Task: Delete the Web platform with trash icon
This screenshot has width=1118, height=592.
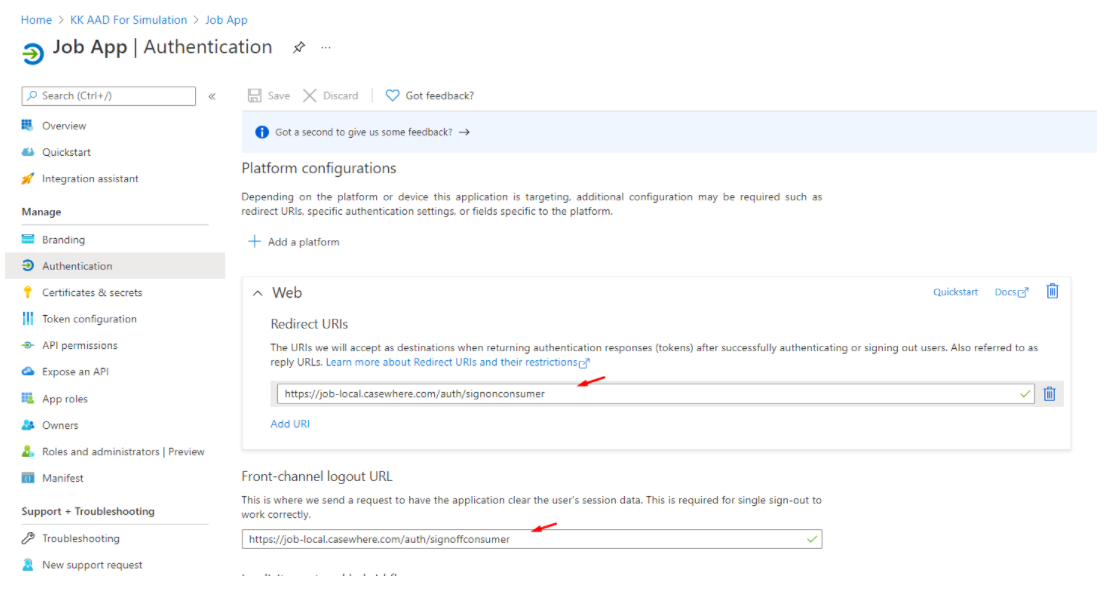Action: point(1052,291)
